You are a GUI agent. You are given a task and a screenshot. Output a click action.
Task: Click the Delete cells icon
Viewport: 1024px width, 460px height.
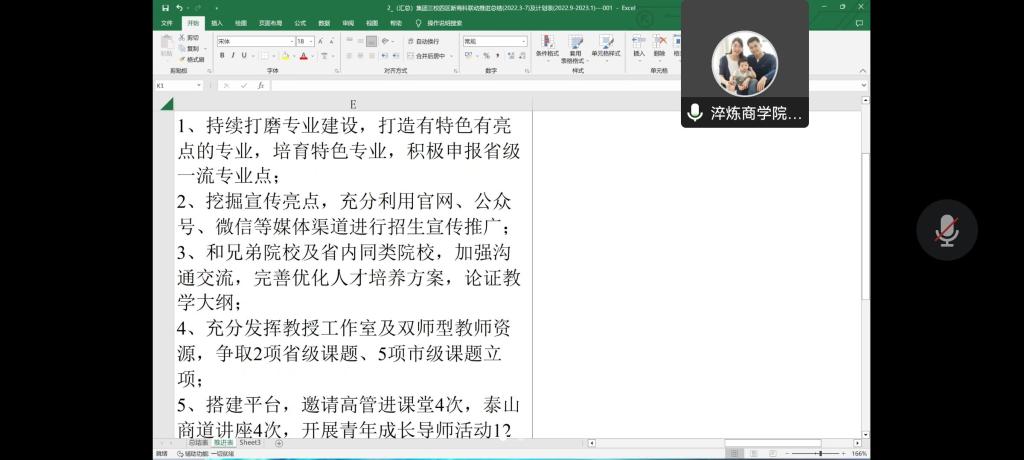[x=659, y=47]
